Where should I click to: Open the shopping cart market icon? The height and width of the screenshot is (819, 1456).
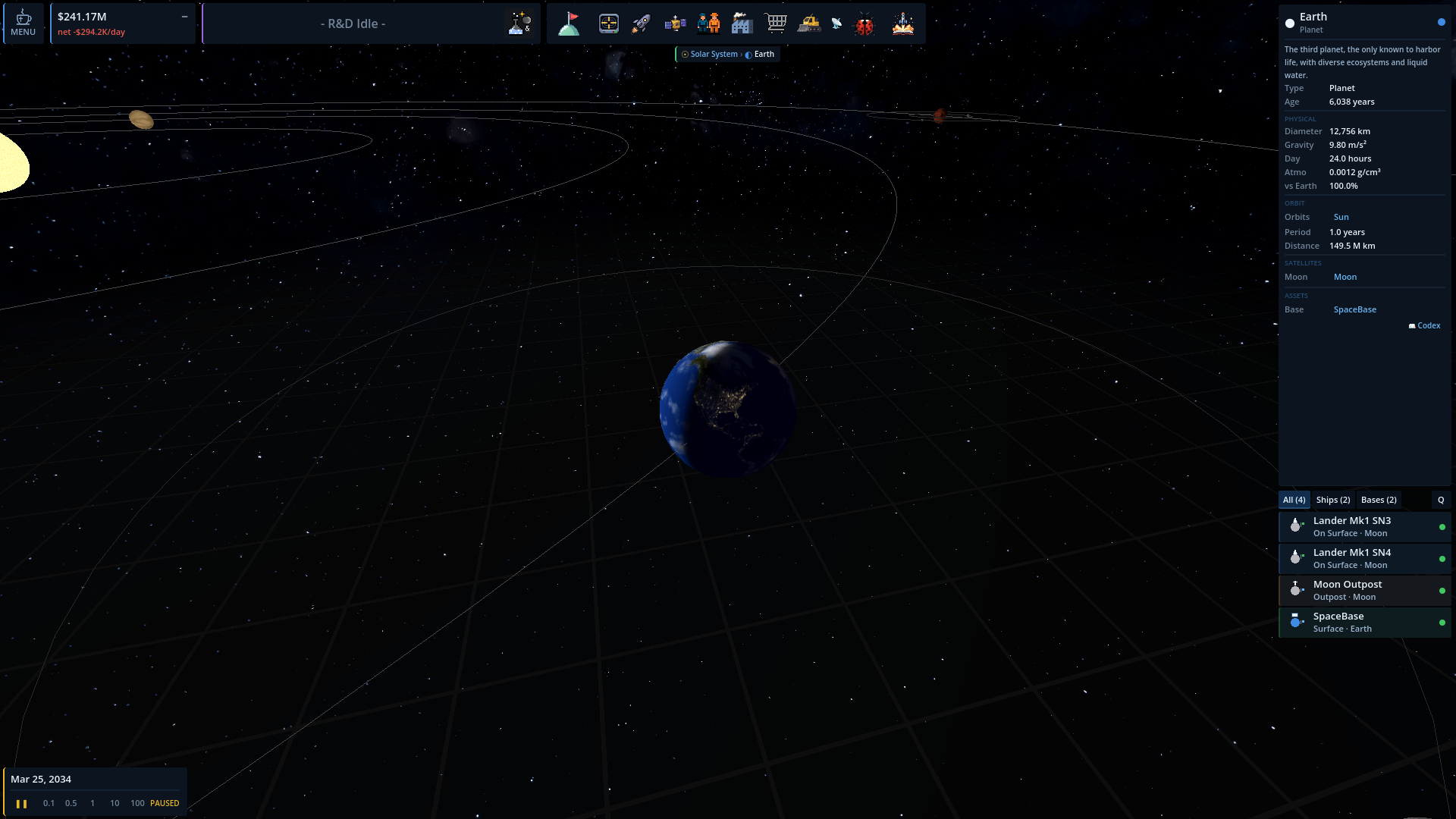coord(776,24)
